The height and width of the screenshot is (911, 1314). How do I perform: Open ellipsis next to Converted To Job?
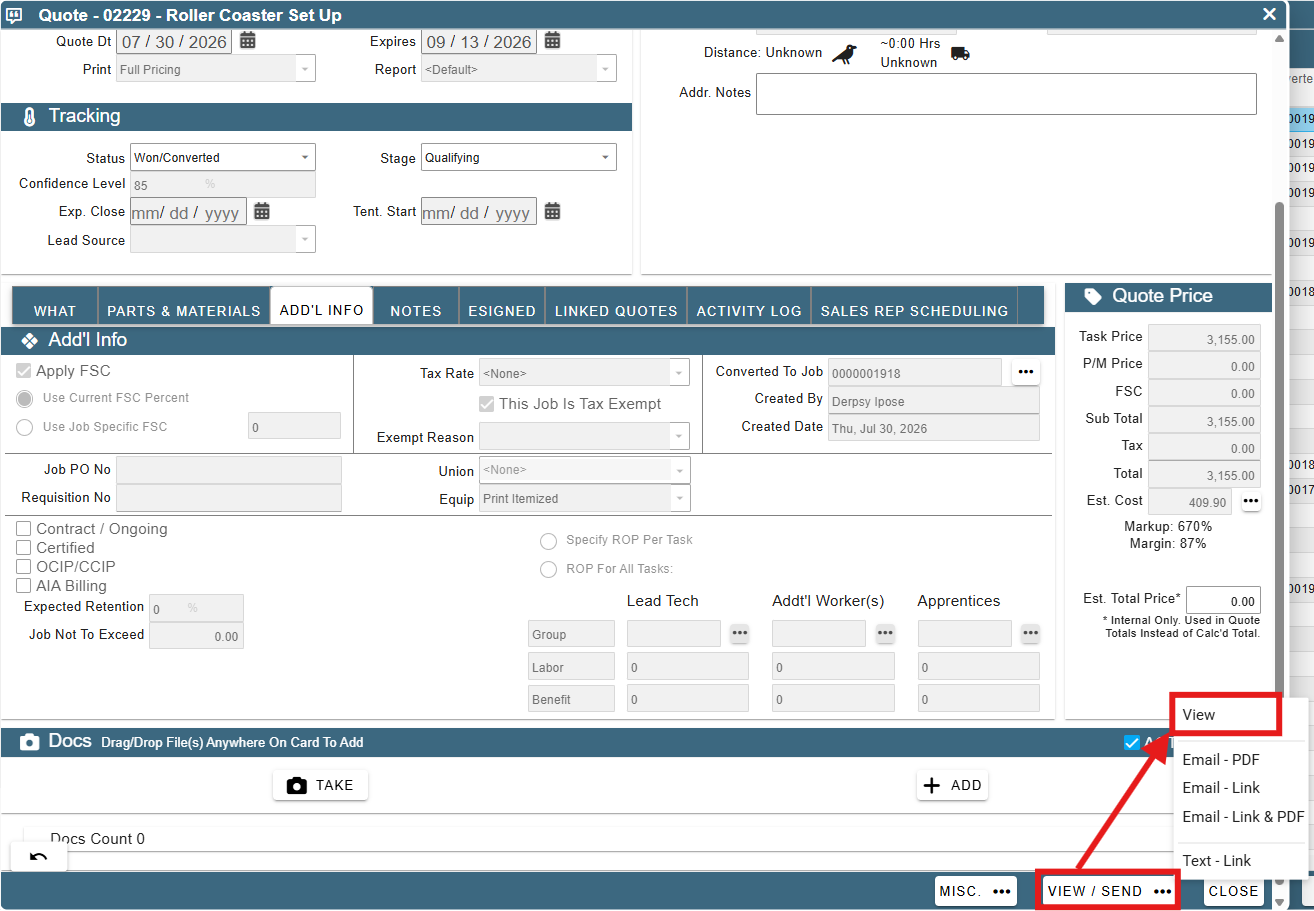tap(1025, 372)
